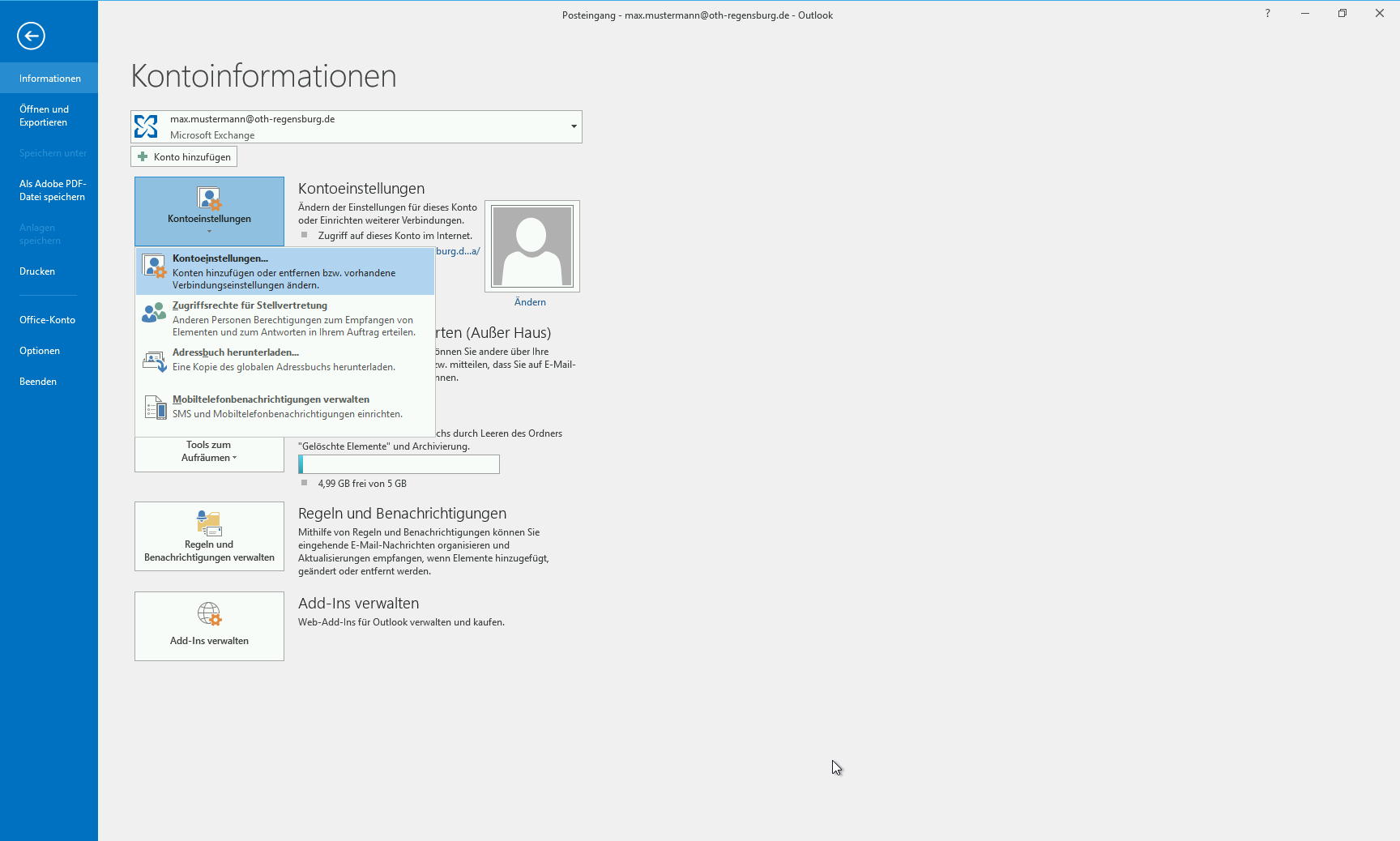This screenshot has width=1400, height=841.
Task: Open Regeln und Benachrichtigungen verwalten
Action: (x=209, y=536)
